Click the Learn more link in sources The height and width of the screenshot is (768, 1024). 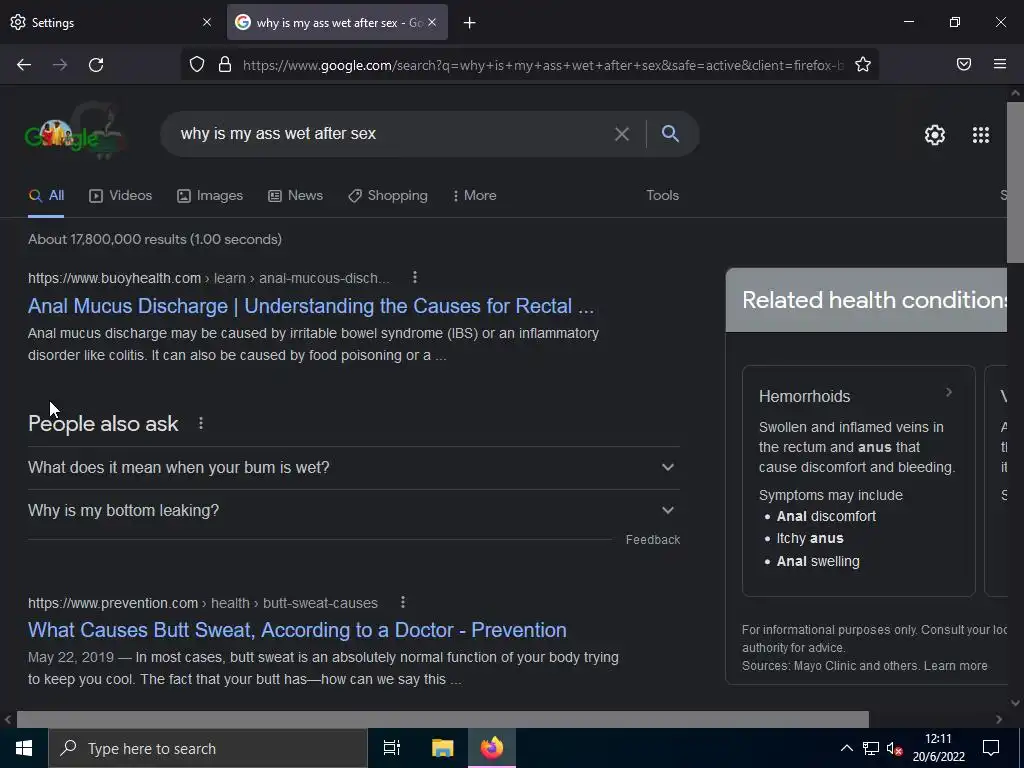(955, 665)
